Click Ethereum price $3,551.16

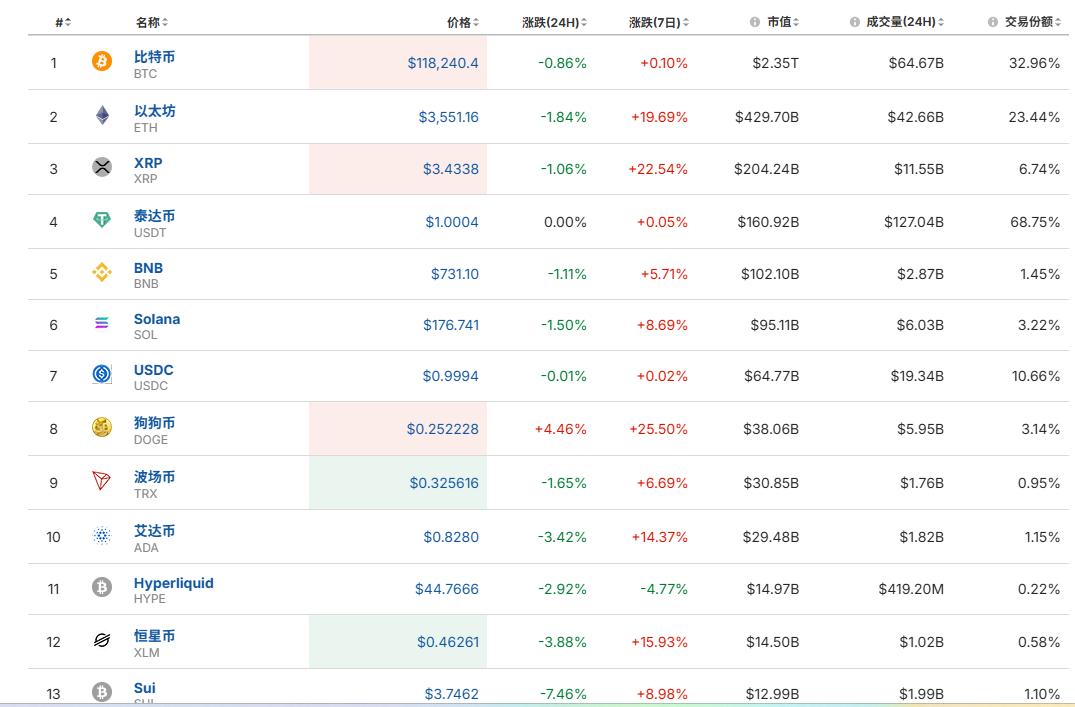(448, 117)
